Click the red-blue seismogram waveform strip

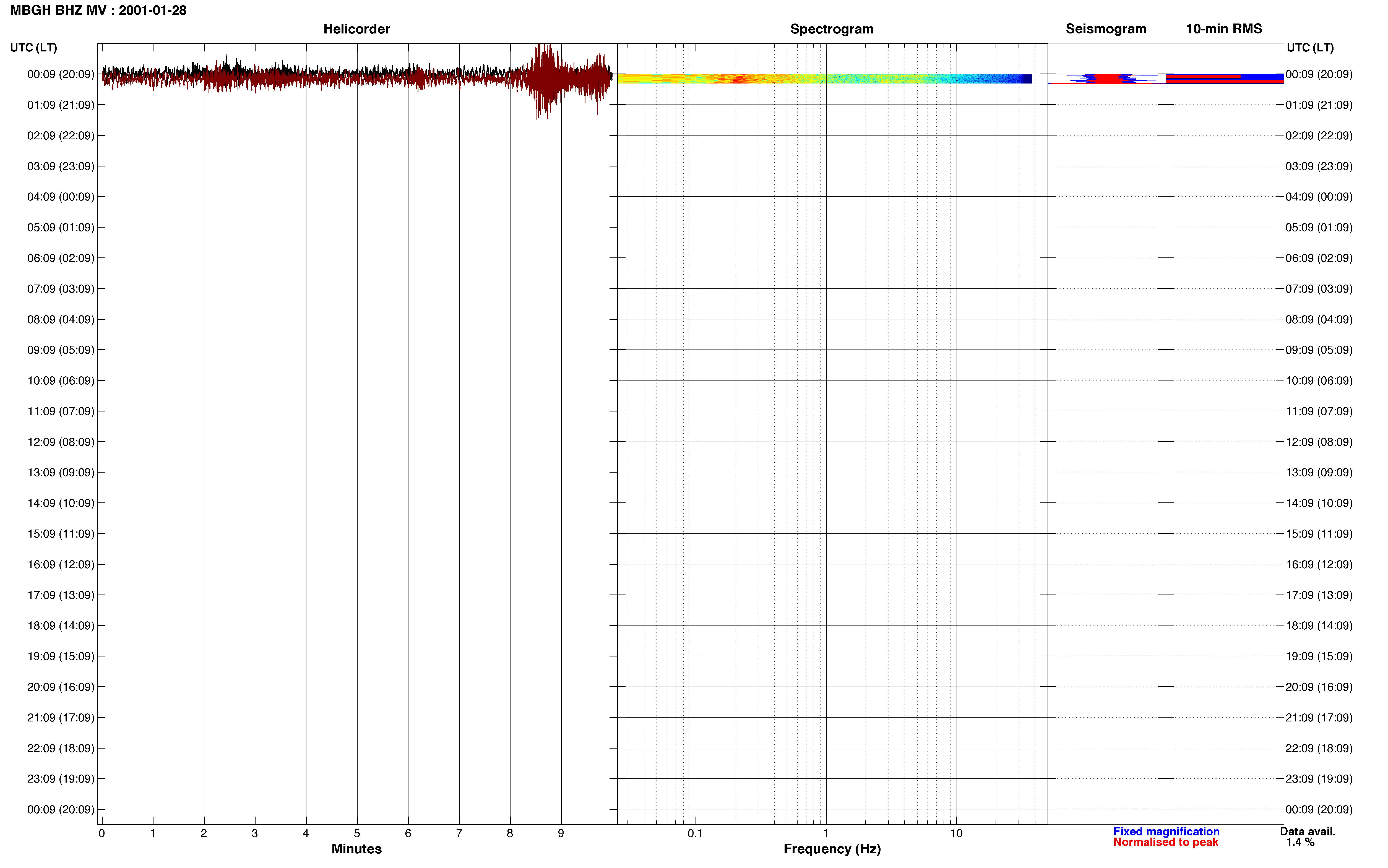tap(1107, 79)
